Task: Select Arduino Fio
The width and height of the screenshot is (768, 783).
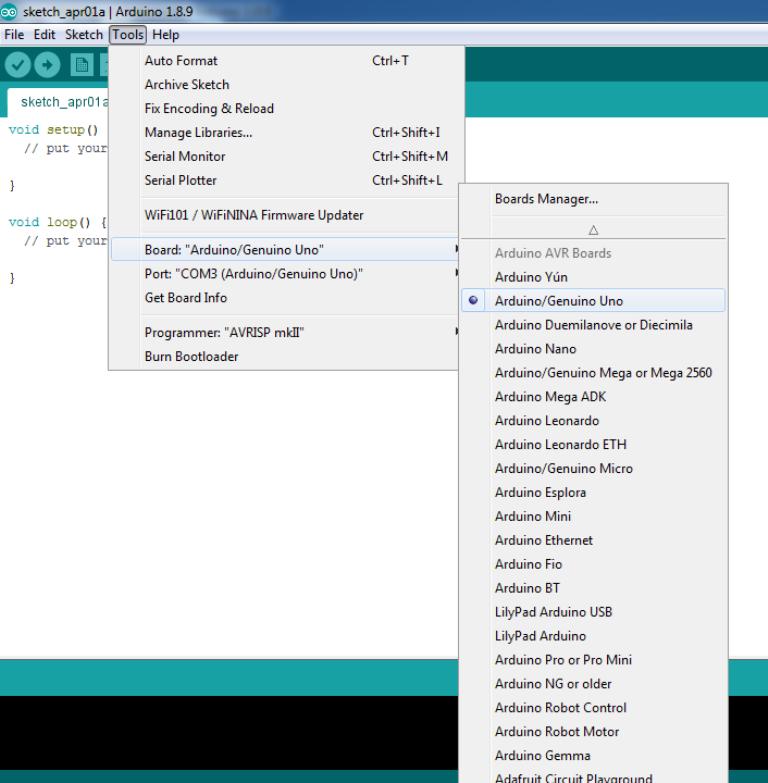Action: pos(593,564)
